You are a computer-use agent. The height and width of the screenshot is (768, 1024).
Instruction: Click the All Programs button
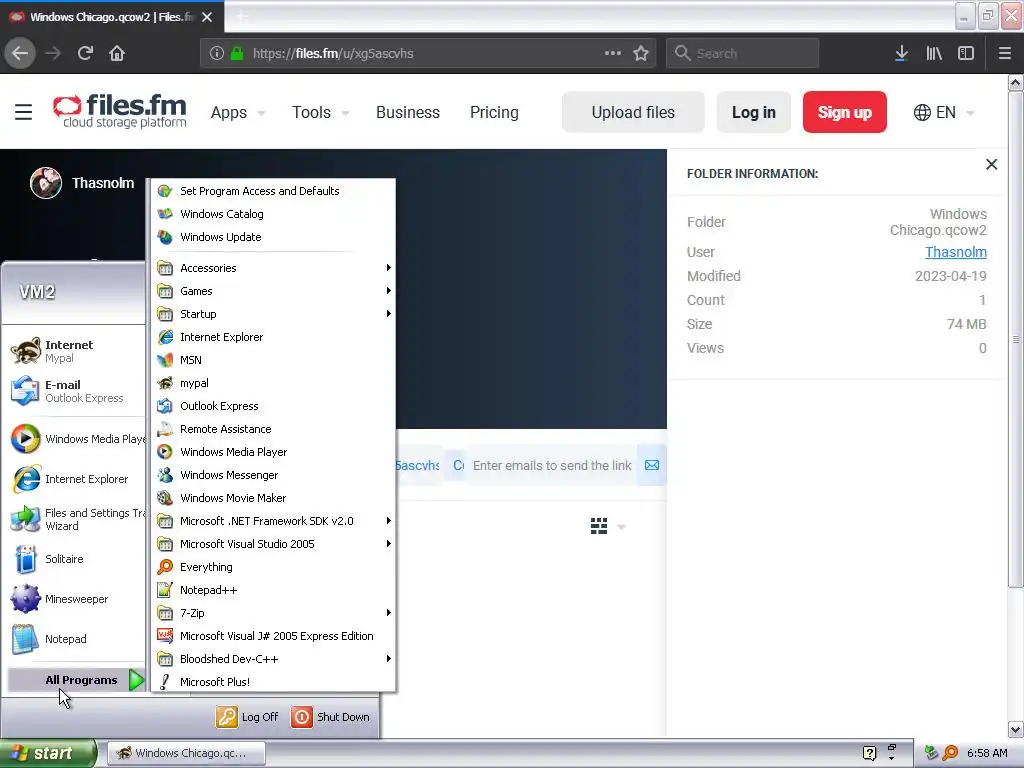point(76,680)
